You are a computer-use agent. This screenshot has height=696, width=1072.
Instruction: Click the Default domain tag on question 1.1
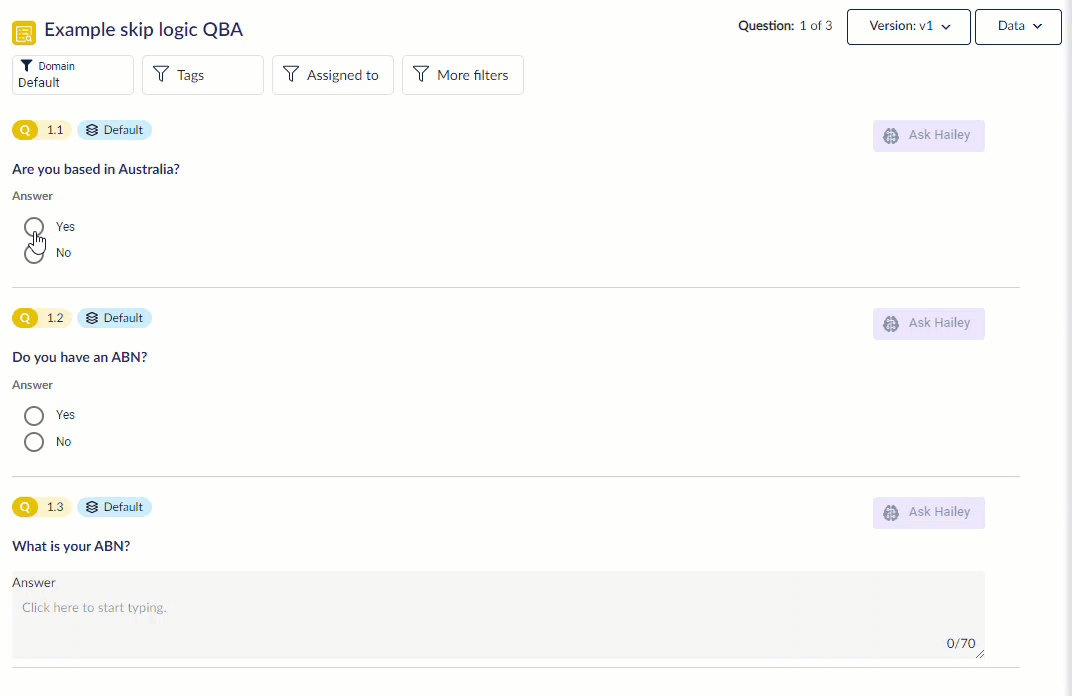tap(115, 130)
